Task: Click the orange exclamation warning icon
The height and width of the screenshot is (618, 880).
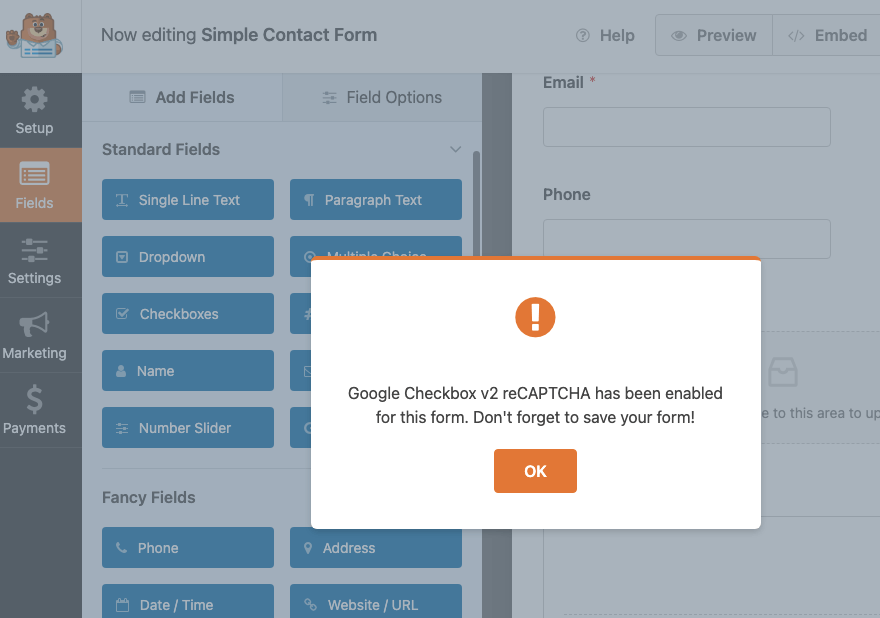Action: (x=535, y=317)
